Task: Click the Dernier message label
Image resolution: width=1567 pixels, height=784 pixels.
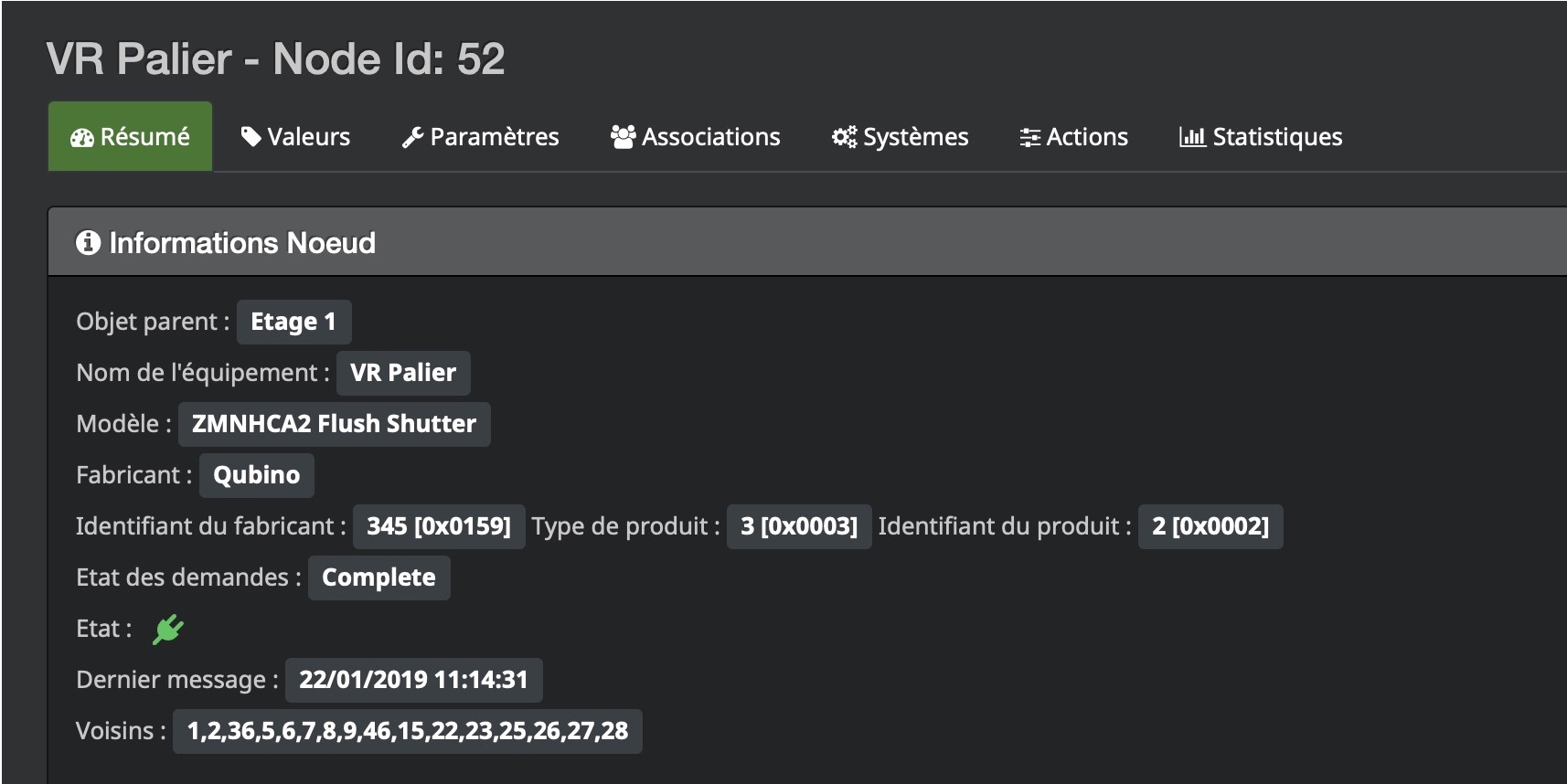Action: coord(177,680)
